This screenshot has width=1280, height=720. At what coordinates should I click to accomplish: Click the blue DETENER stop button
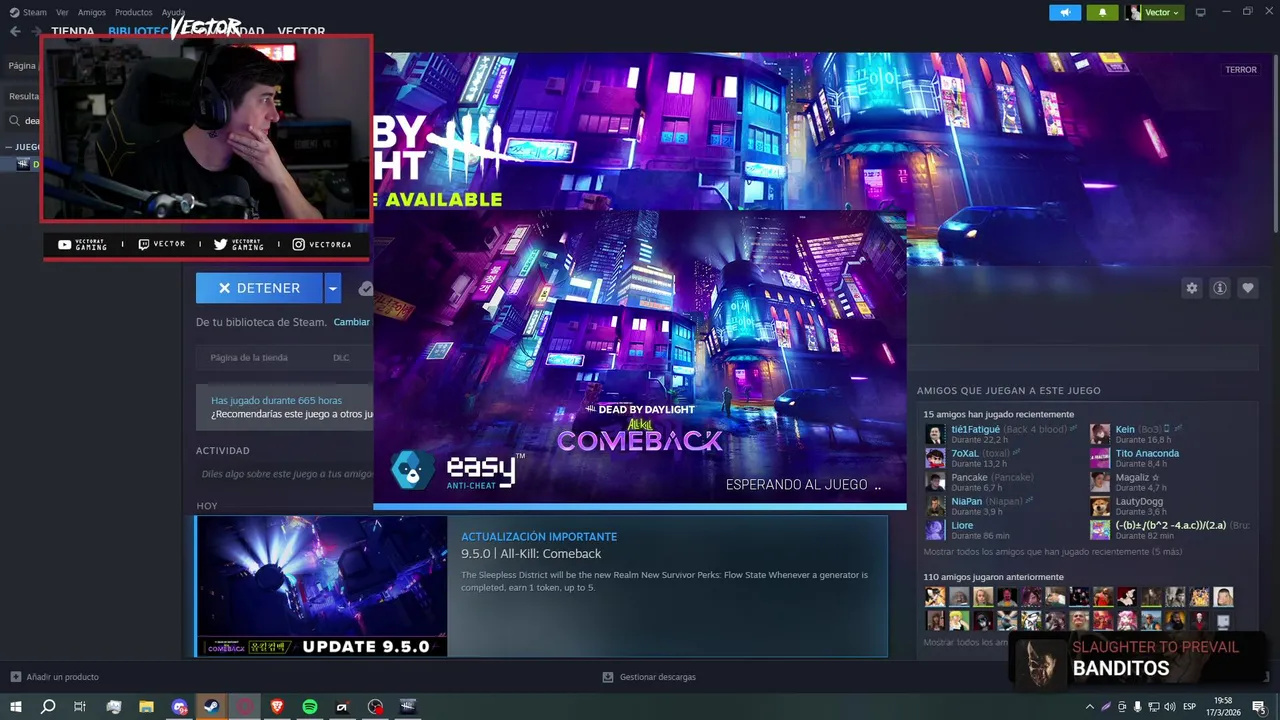(259, 288)
